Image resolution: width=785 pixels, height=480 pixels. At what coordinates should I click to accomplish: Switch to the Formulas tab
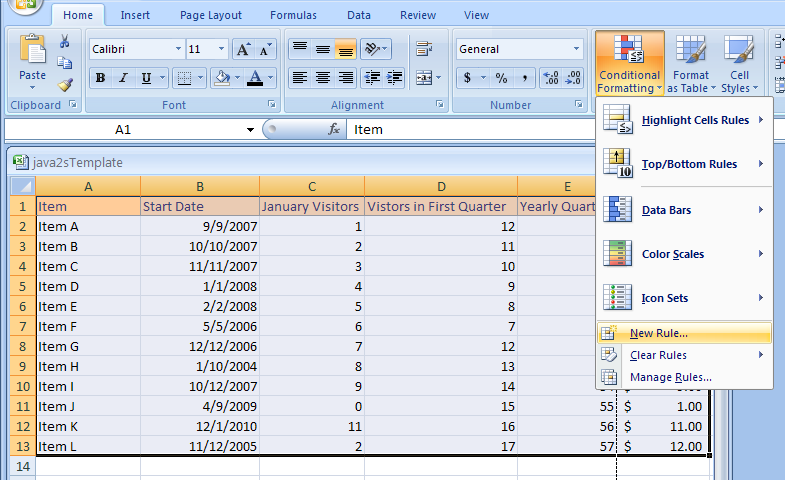click(x=293, y=15)
